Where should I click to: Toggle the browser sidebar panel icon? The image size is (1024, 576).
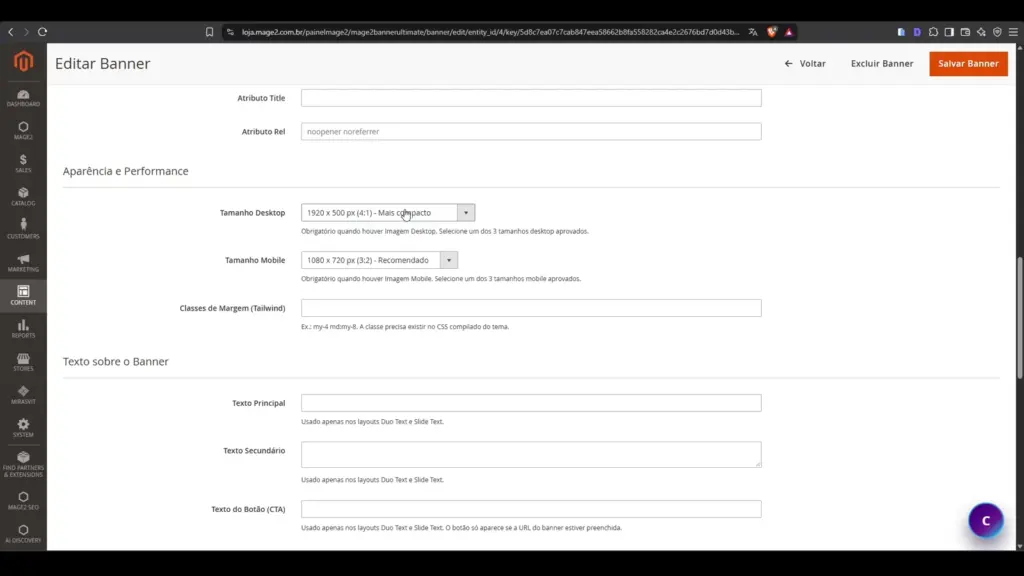click(949, 32)
